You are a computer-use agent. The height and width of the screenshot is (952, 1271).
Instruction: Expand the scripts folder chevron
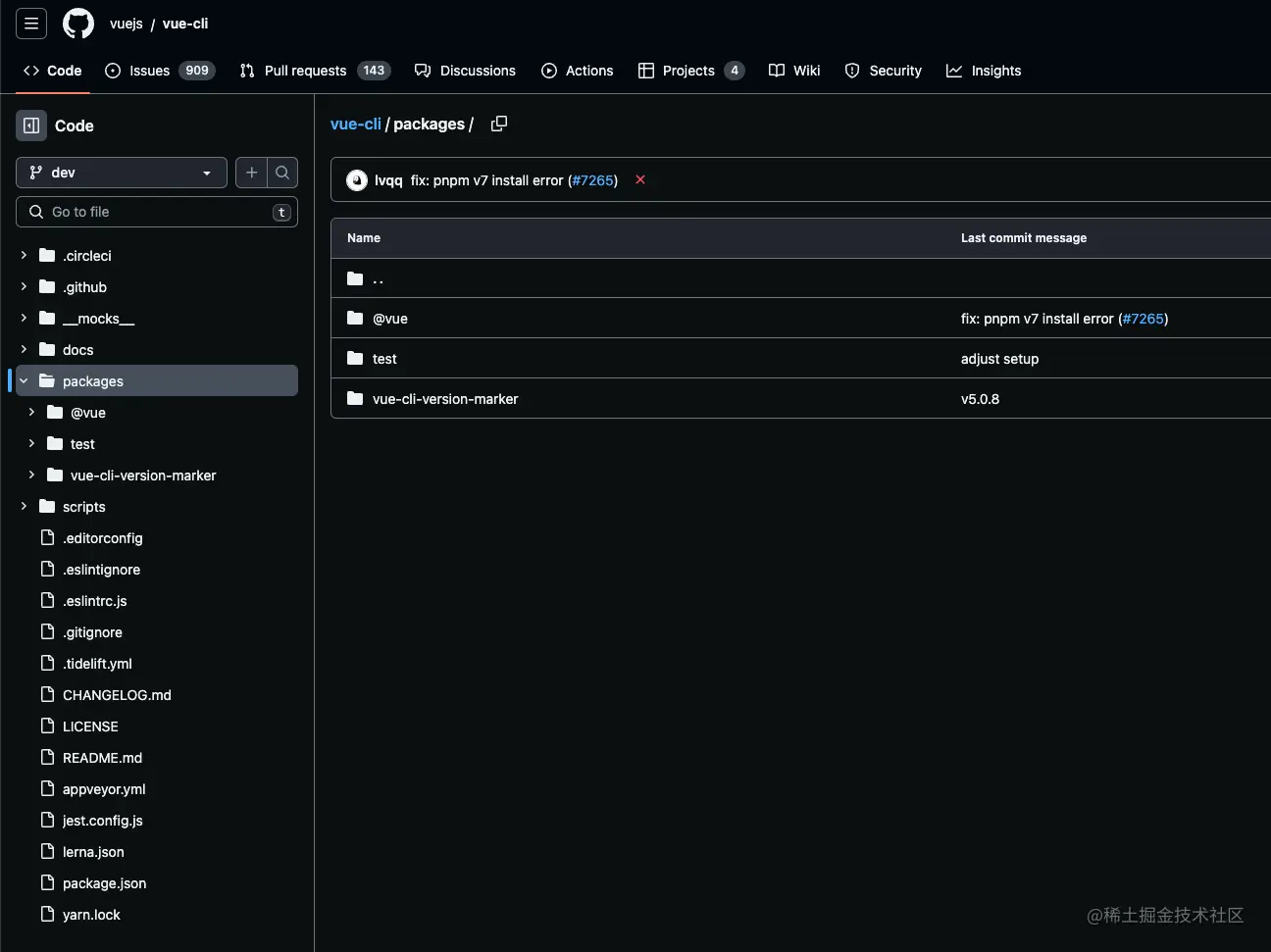point(24,506)
